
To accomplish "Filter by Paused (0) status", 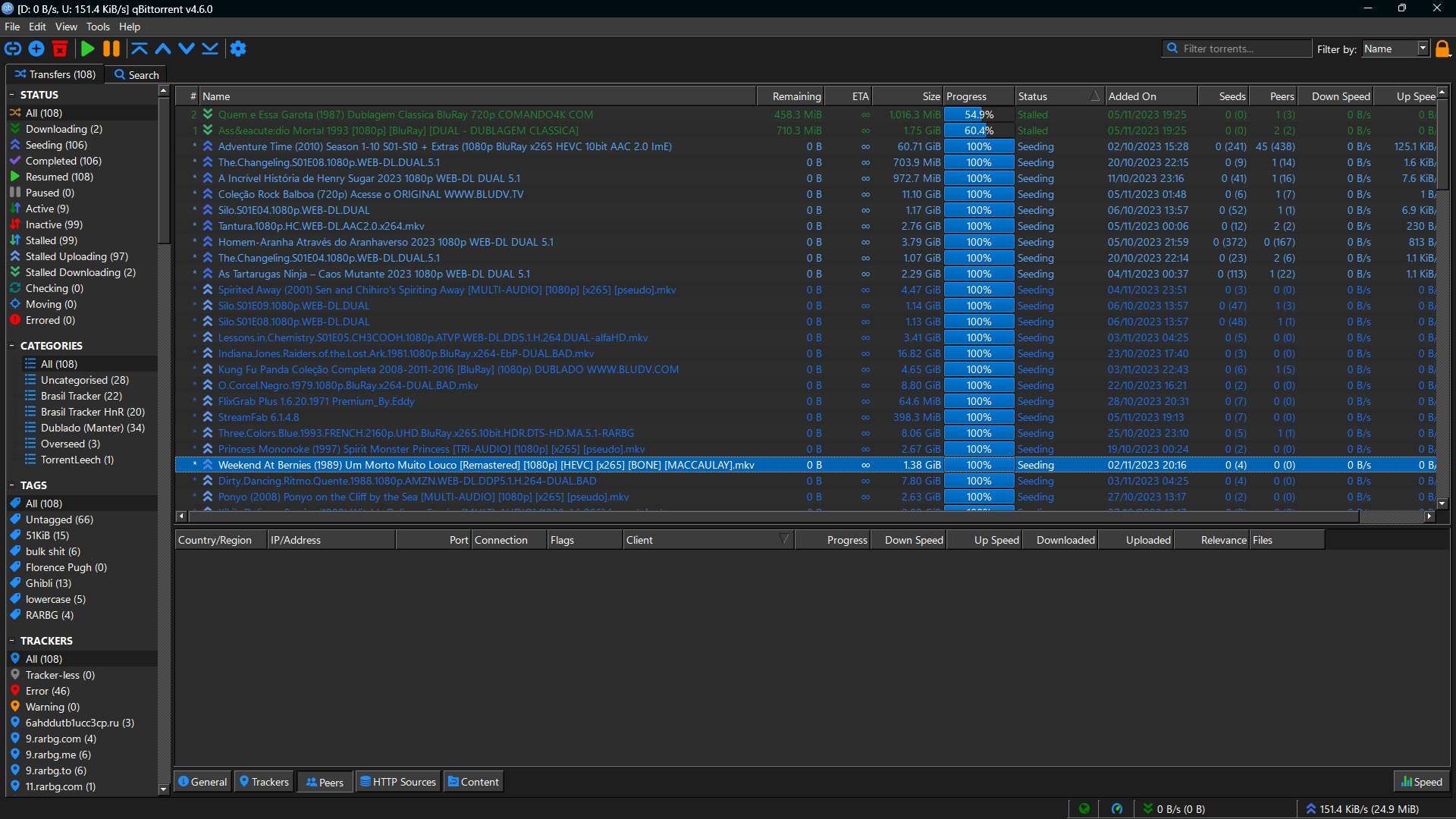I will pos(50,193).
